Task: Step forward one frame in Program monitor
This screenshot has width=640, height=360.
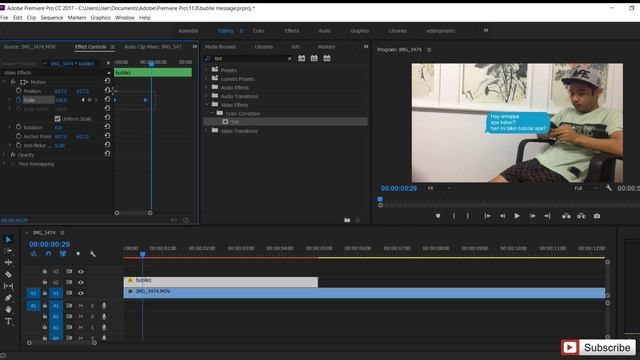Action: coord(532,216)
